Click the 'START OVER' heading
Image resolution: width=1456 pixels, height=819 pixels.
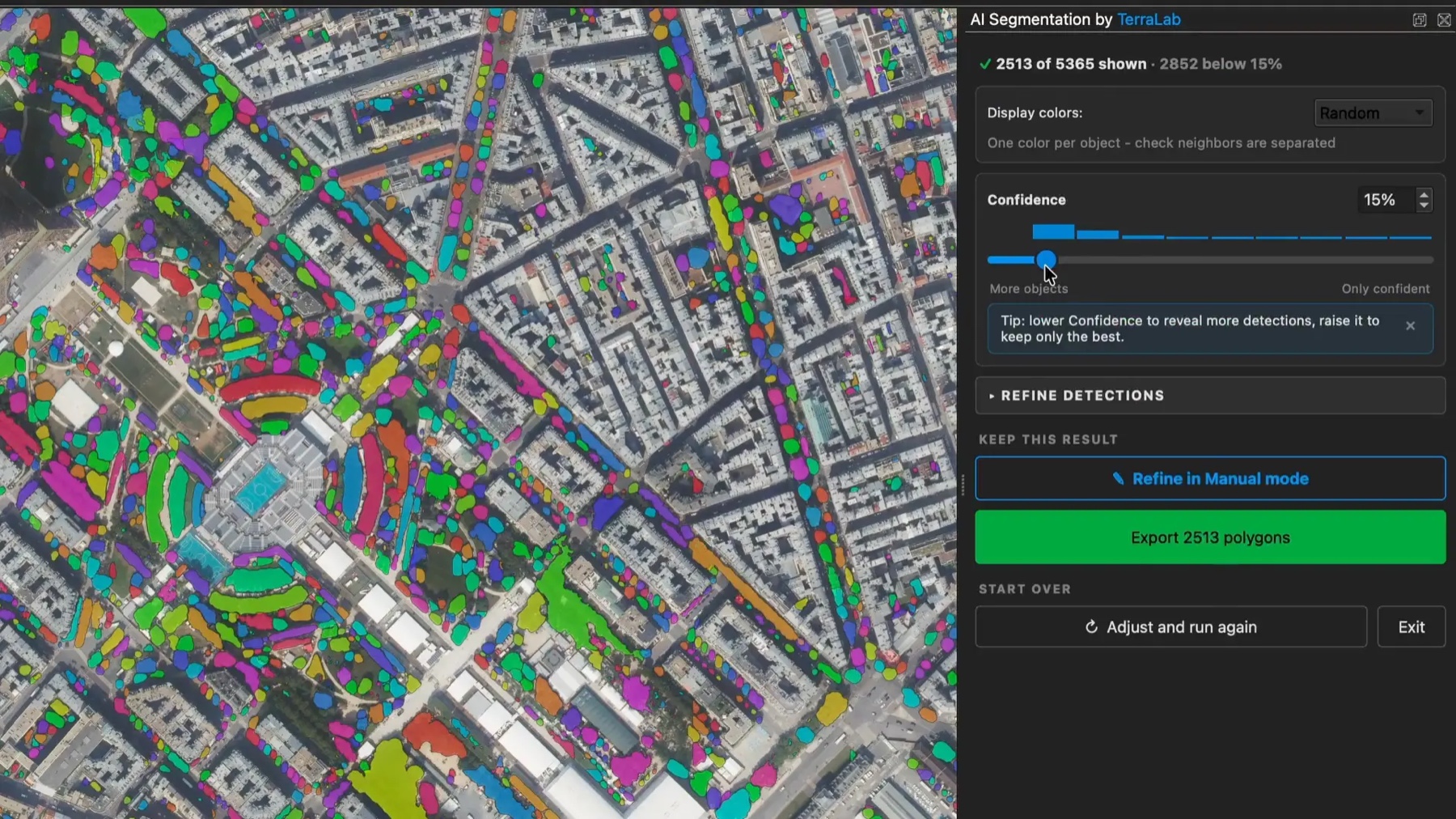click(1025, 589)
